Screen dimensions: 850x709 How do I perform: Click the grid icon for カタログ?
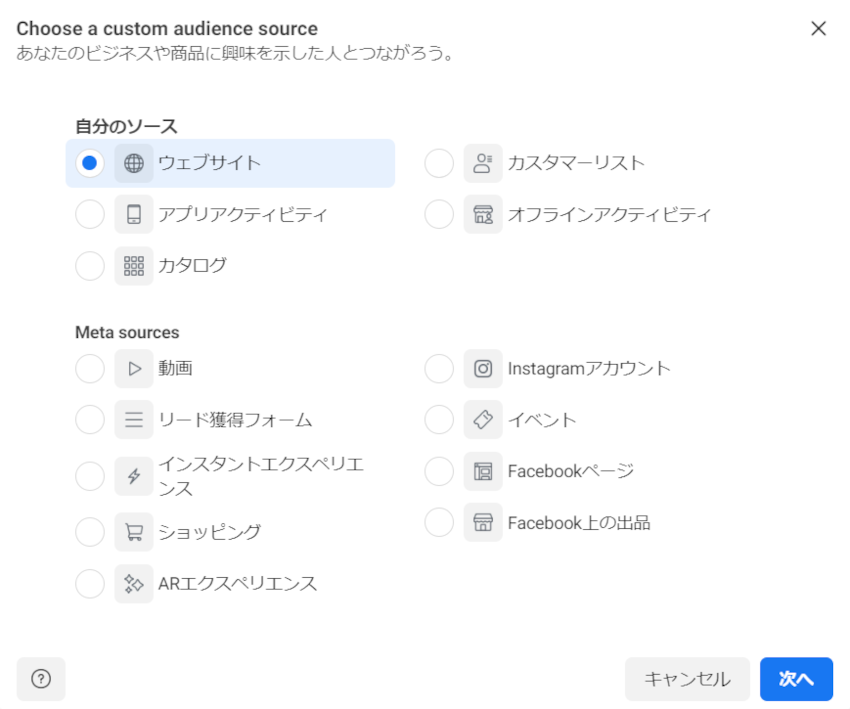(x=134, y=266)
